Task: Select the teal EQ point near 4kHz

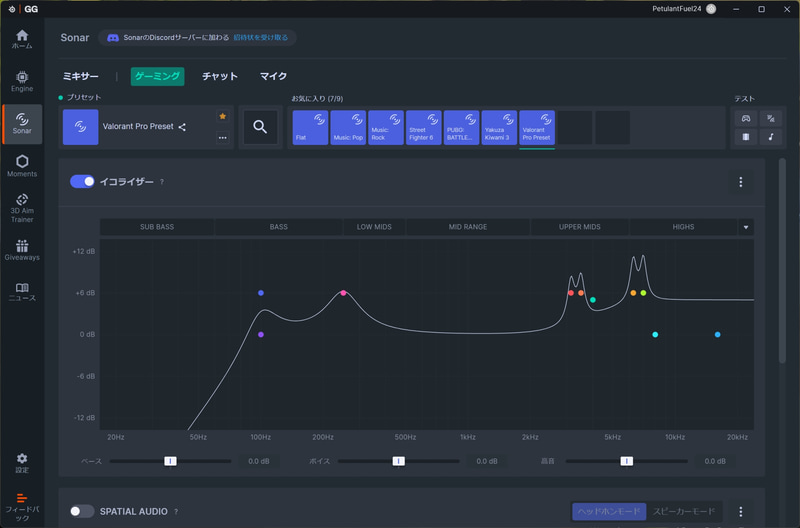Action: (x=592, y=300)
